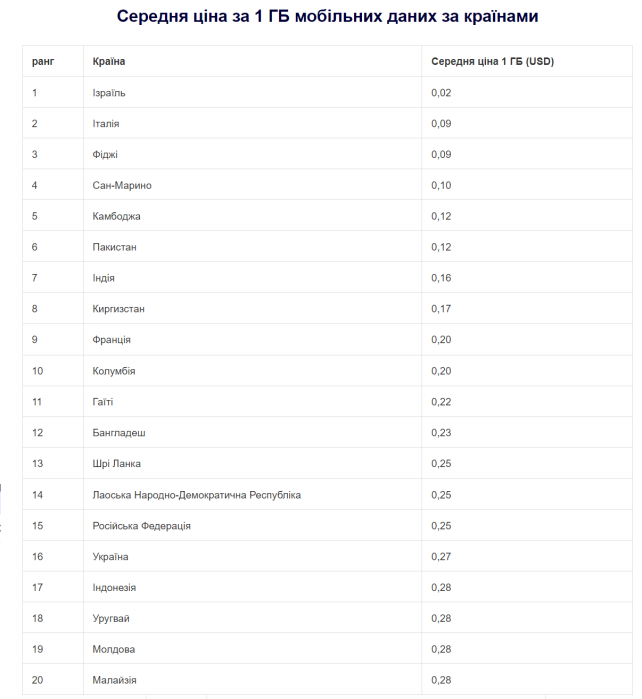This screenshot has width=642, height=699.
Task: Select the Сан-Марино table cell
Action: (122, 186)
